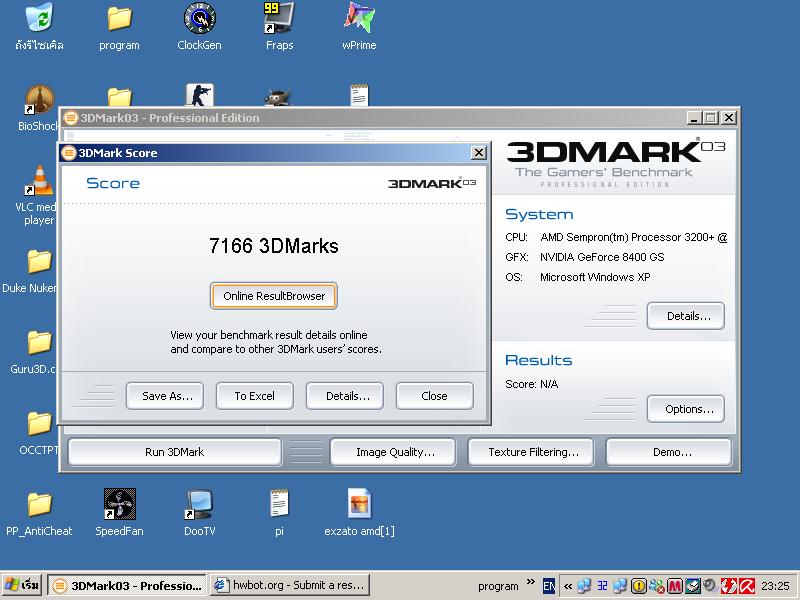Export score with To Excel button
Image resolution: width=800 pixels, height=600 pixels.
pos(255,396)
